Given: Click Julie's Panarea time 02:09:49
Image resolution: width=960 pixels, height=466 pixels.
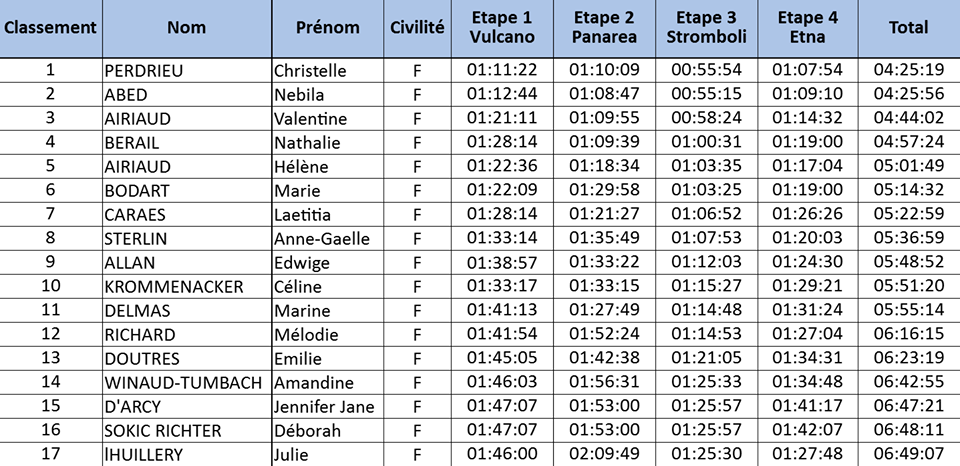Looking at the screenshot, I should 605,455.
